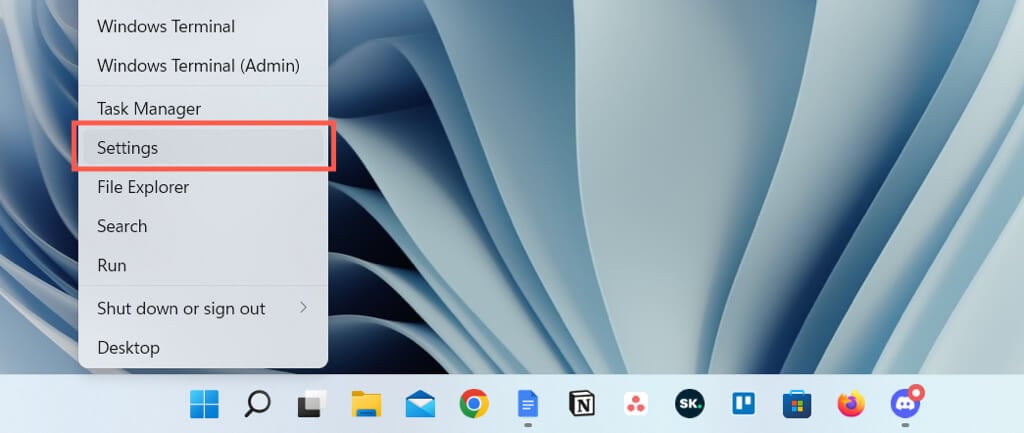Image resolution: width=1024 pixels, height=433 pixels.
Task: Launch File Explorer folder icon in taskbar
Action: [366, 404]
